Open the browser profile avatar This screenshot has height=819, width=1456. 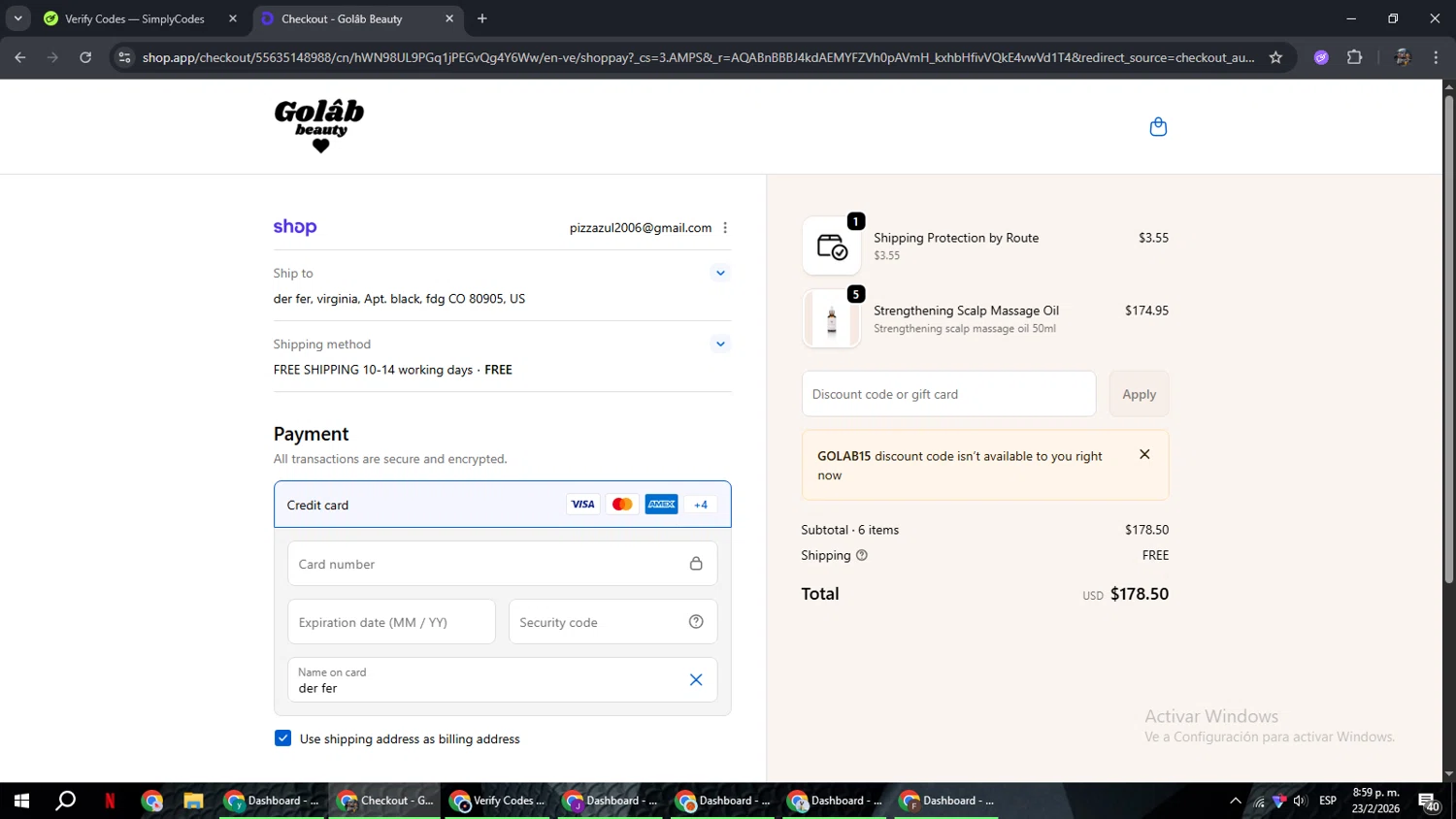pyautogui.click(x=1402, y=57)
